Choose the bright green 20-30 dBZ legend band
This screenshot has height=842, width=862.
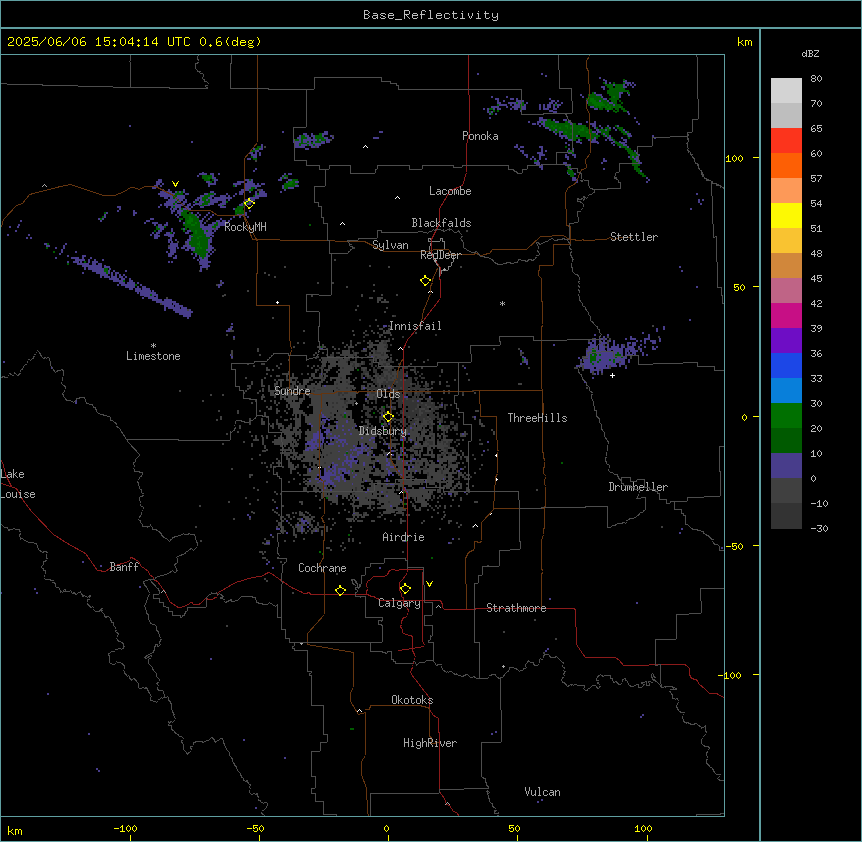click(786, 416)
